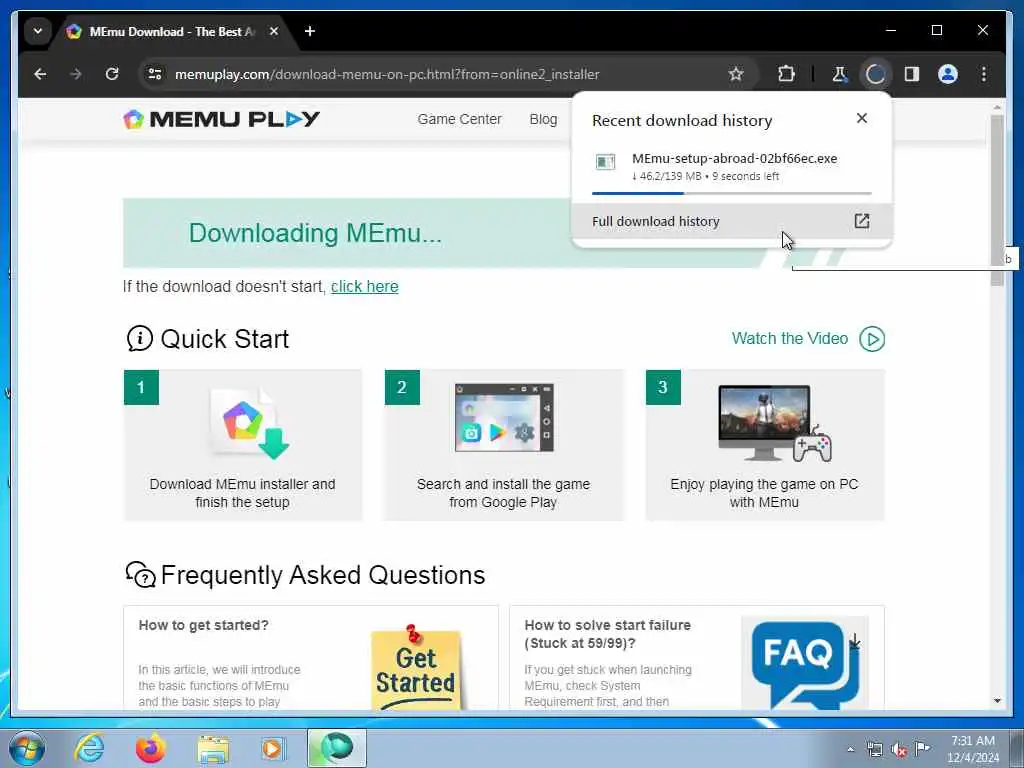Click the network tray icon
The image size is (1024, 768).
[874, 750]
